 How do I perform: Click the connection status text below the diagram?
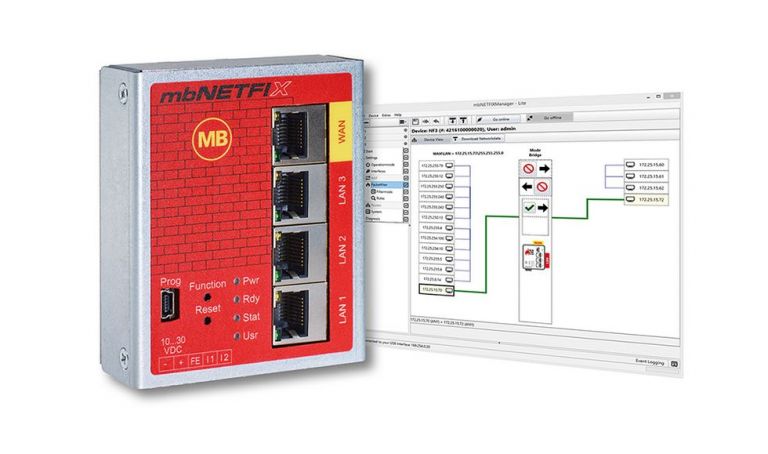pos(442,324)
